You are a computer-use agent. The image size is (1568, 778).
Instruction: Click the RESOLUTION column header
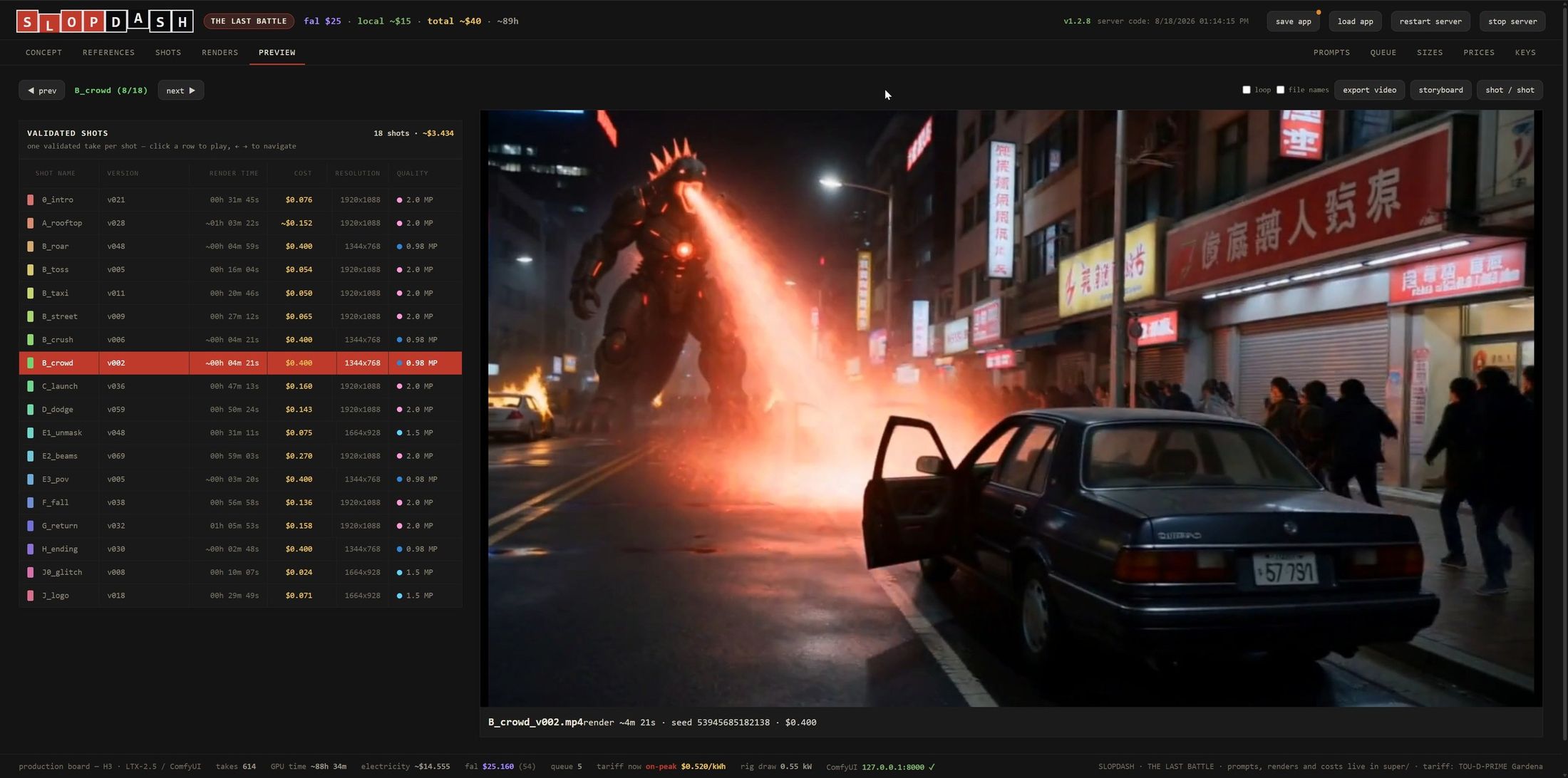357,173
